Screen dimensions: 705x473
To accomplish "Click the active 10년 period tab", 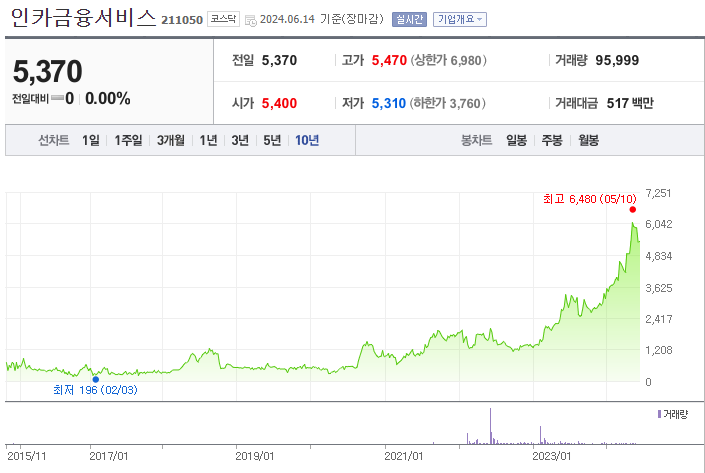I will point(306,140).
